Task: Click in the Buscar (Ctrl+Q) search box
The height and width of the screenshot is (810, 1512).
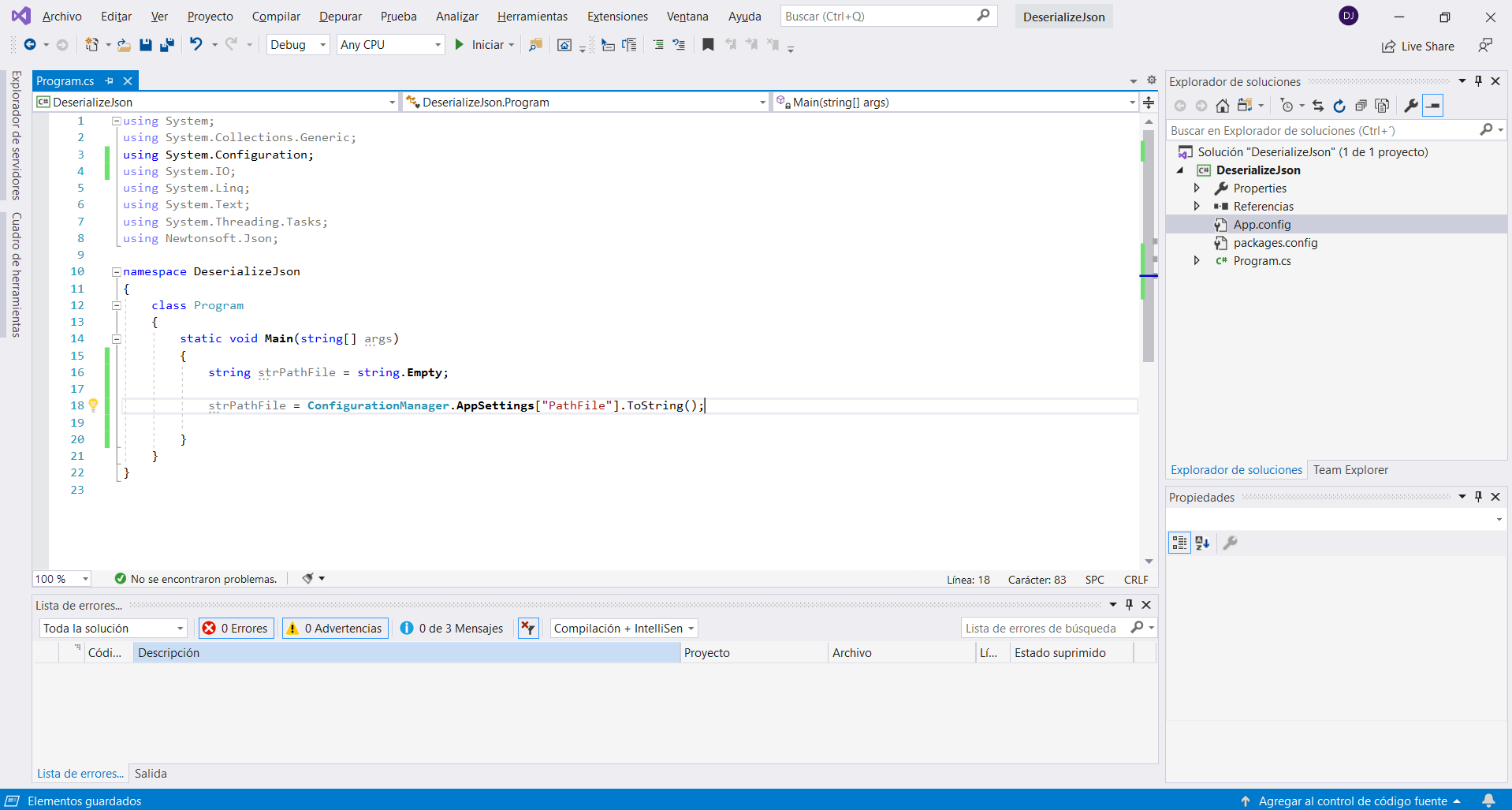Action: [x=879, y=17]
